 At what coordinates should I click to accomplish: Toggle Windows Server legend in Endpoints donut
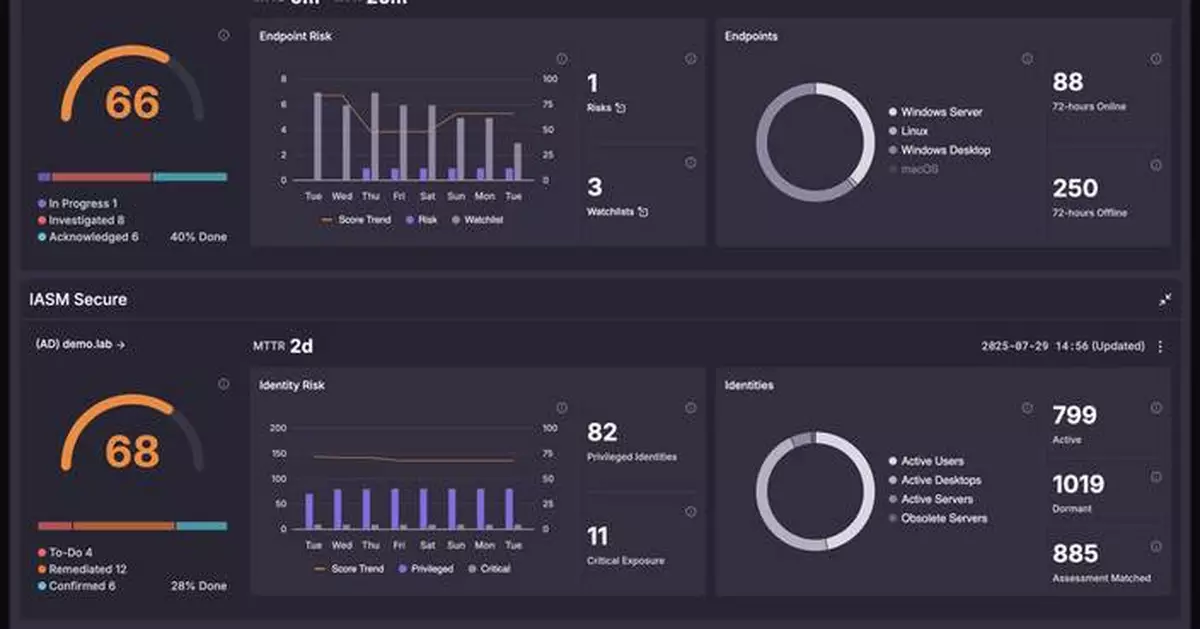935,112
